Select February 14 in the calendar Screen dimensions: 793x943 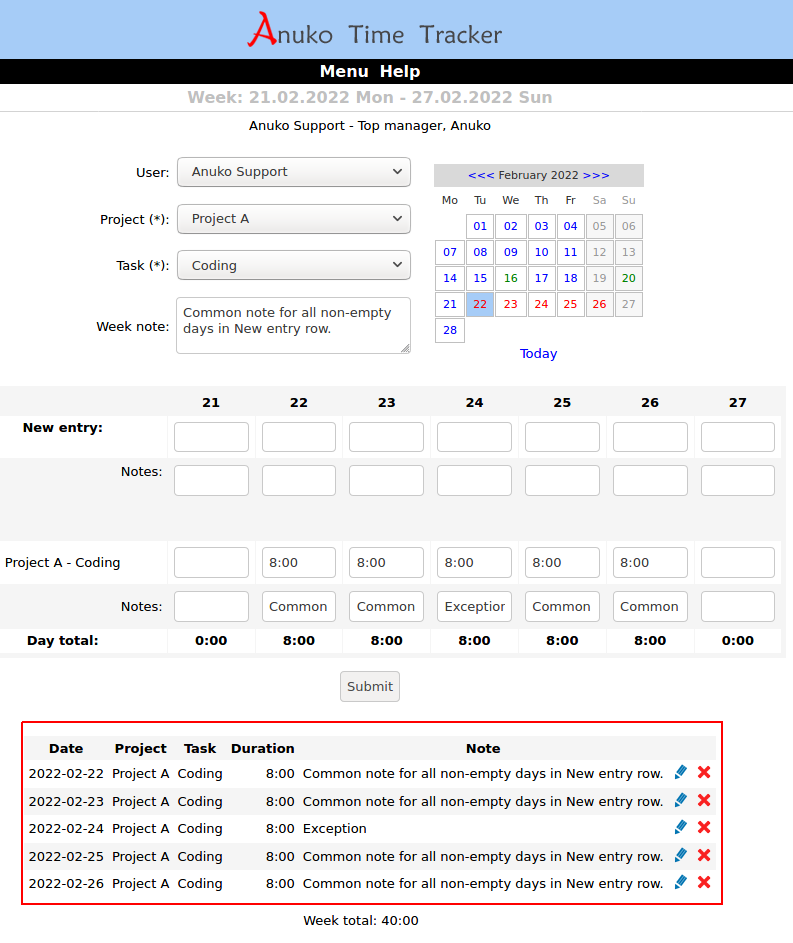tap(450, 278)
